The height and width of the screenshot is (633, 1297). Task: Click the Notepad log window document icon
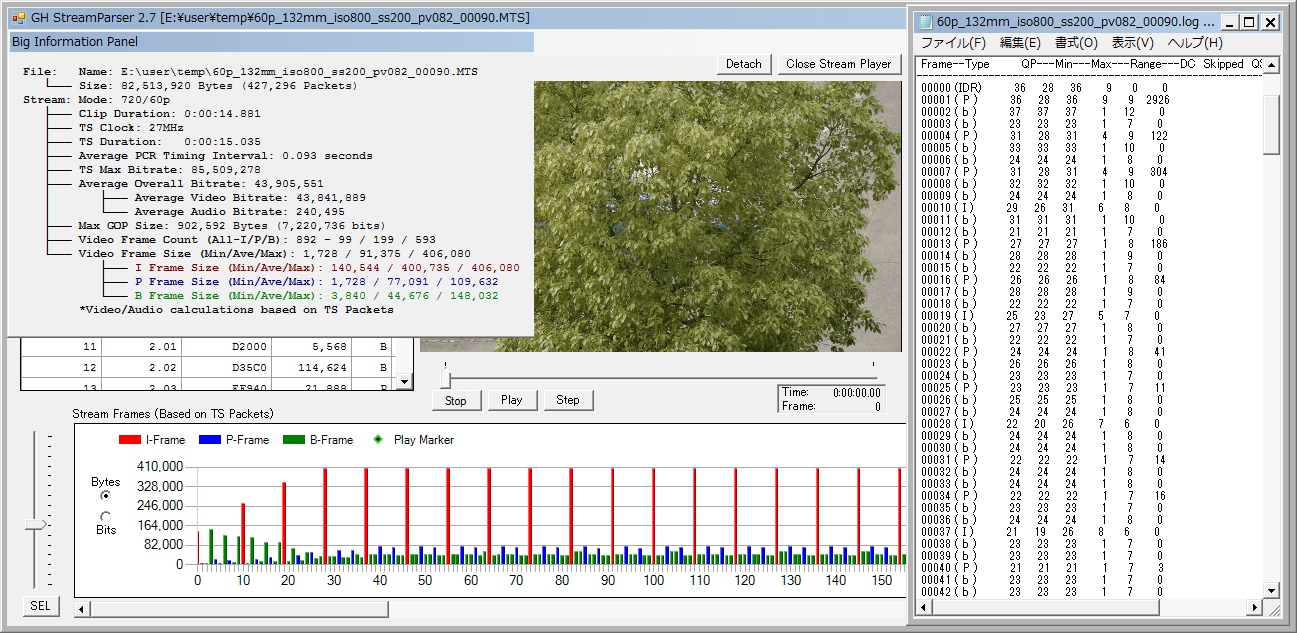tap(925, 21)
